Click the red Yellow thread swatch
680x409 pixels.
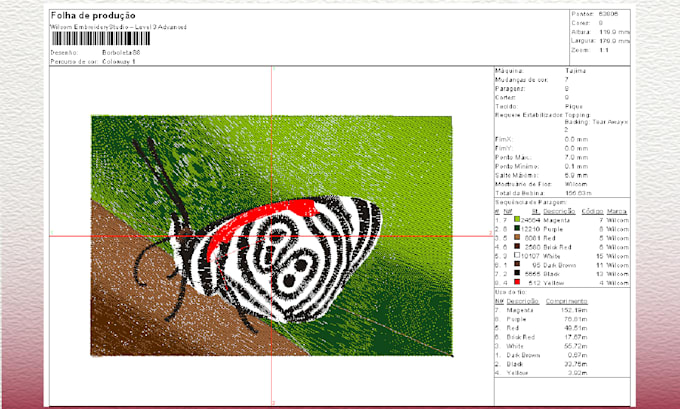click(517, 282)
